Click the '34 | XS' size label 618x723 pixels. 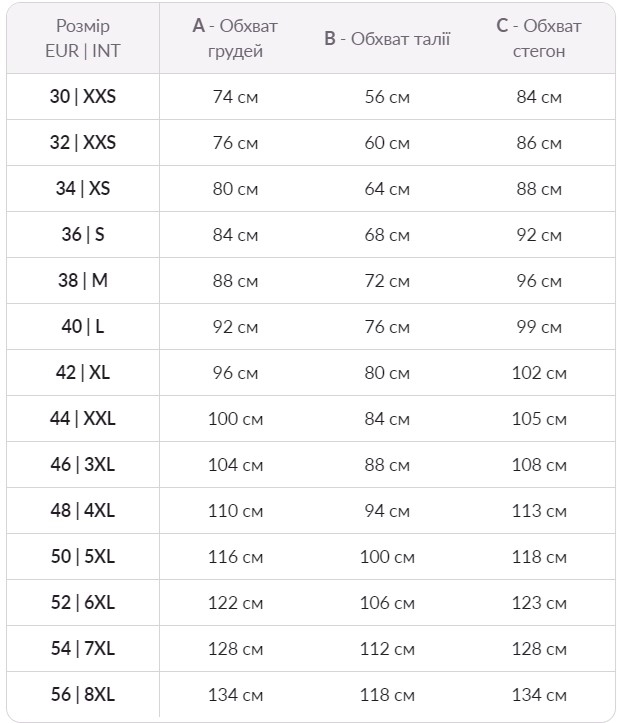click(83, 189)
